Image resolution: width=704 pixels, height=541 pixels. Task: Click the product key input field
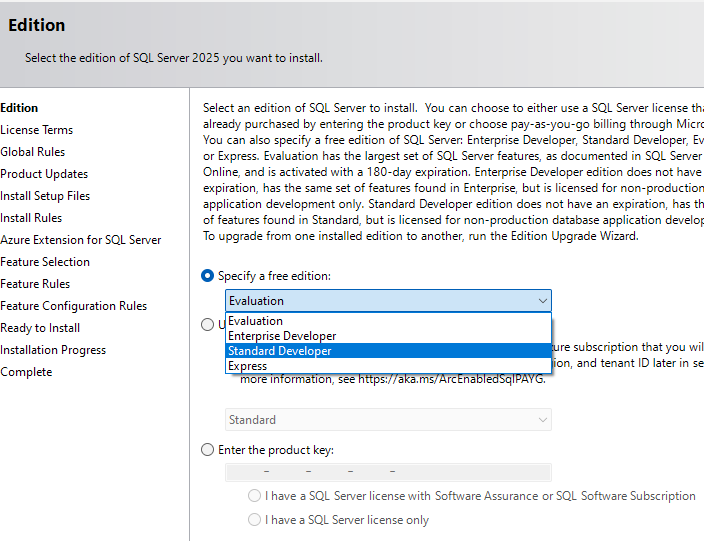point(388,472)
